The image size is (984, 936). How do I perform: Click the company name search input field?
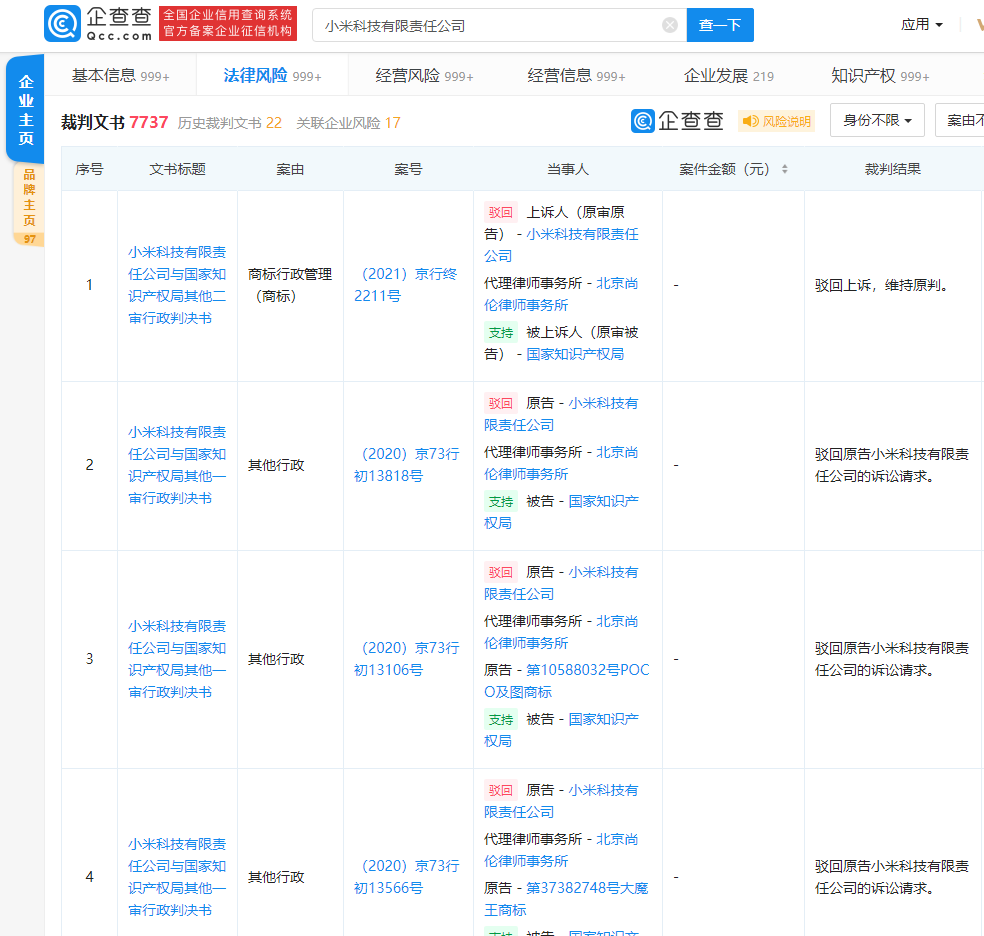[490, 25]
